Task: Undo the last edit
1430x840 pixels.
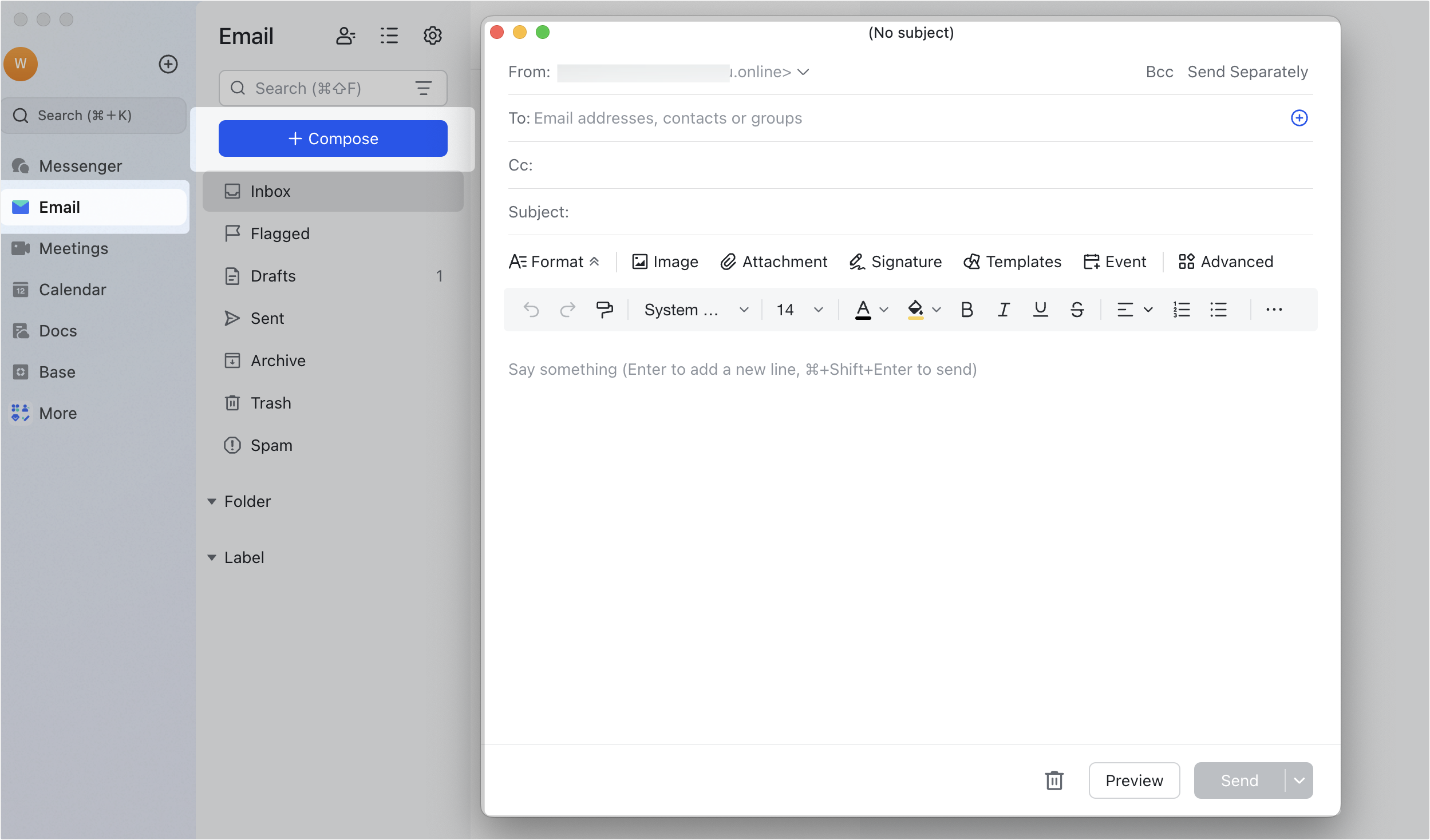Action: (x=531, y=310)
